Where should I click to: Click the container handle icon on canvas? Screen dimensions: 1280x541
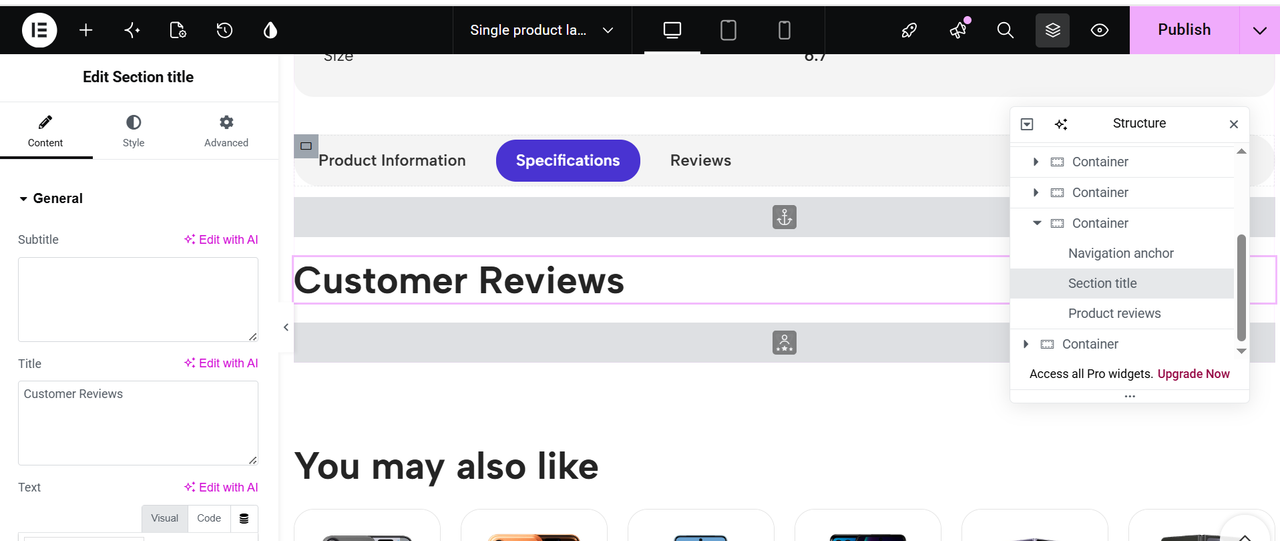pos(306,146)
